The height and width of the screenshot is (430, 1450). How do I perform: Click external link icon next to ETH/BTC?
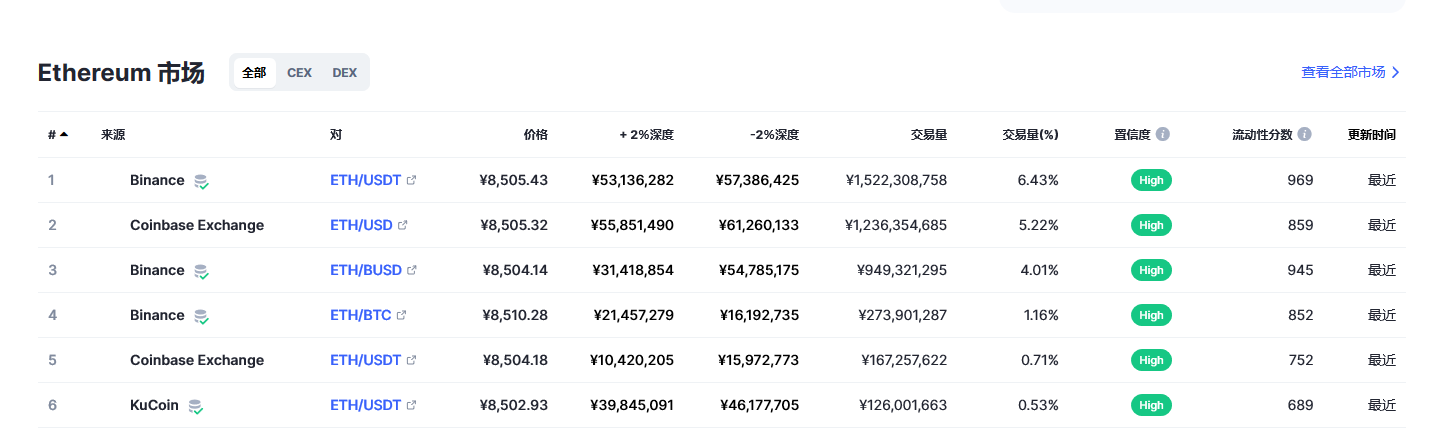(x=402, y=316)
